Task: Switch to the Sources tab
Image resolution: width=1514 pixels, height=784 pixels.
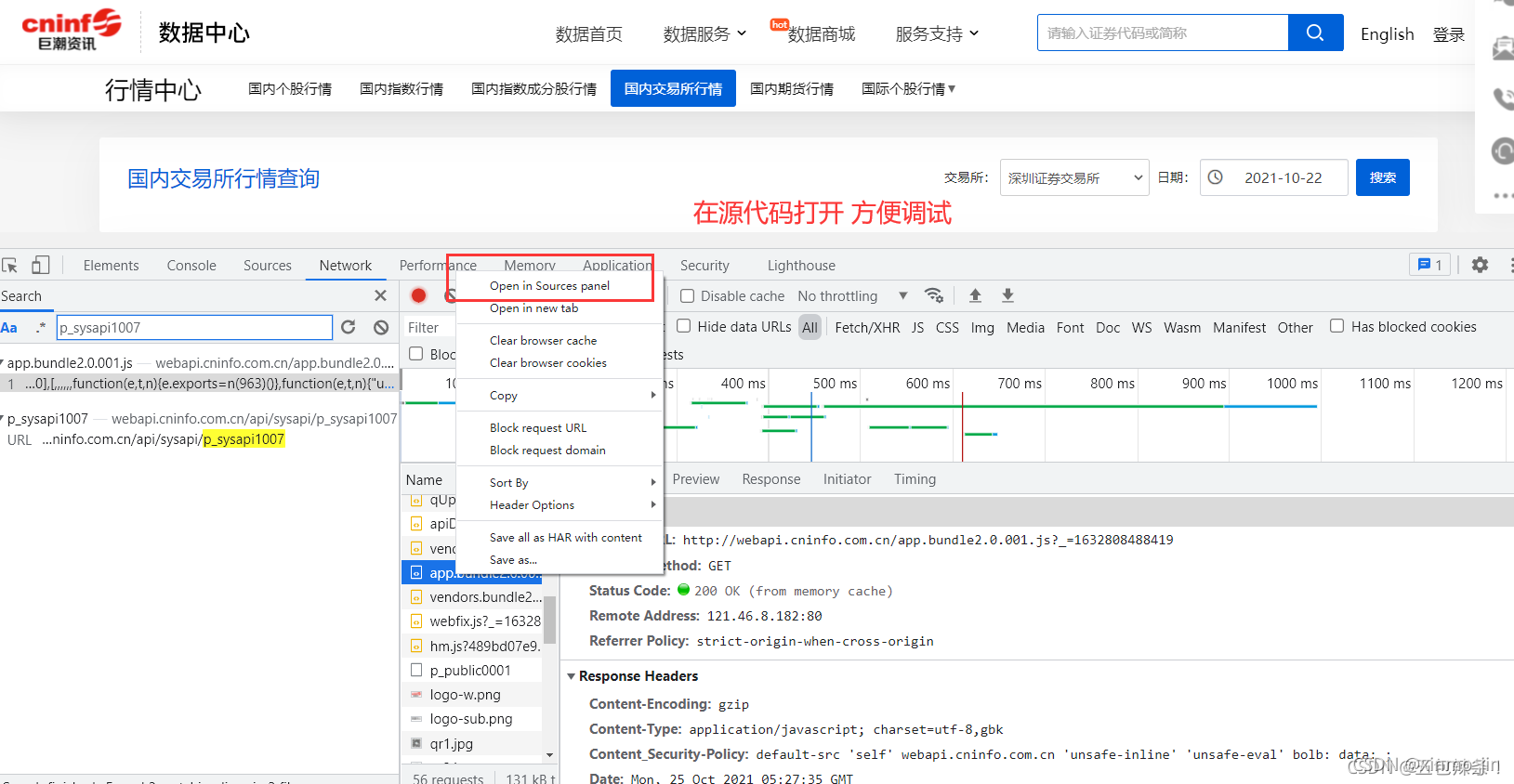Action: coord(268,265)
